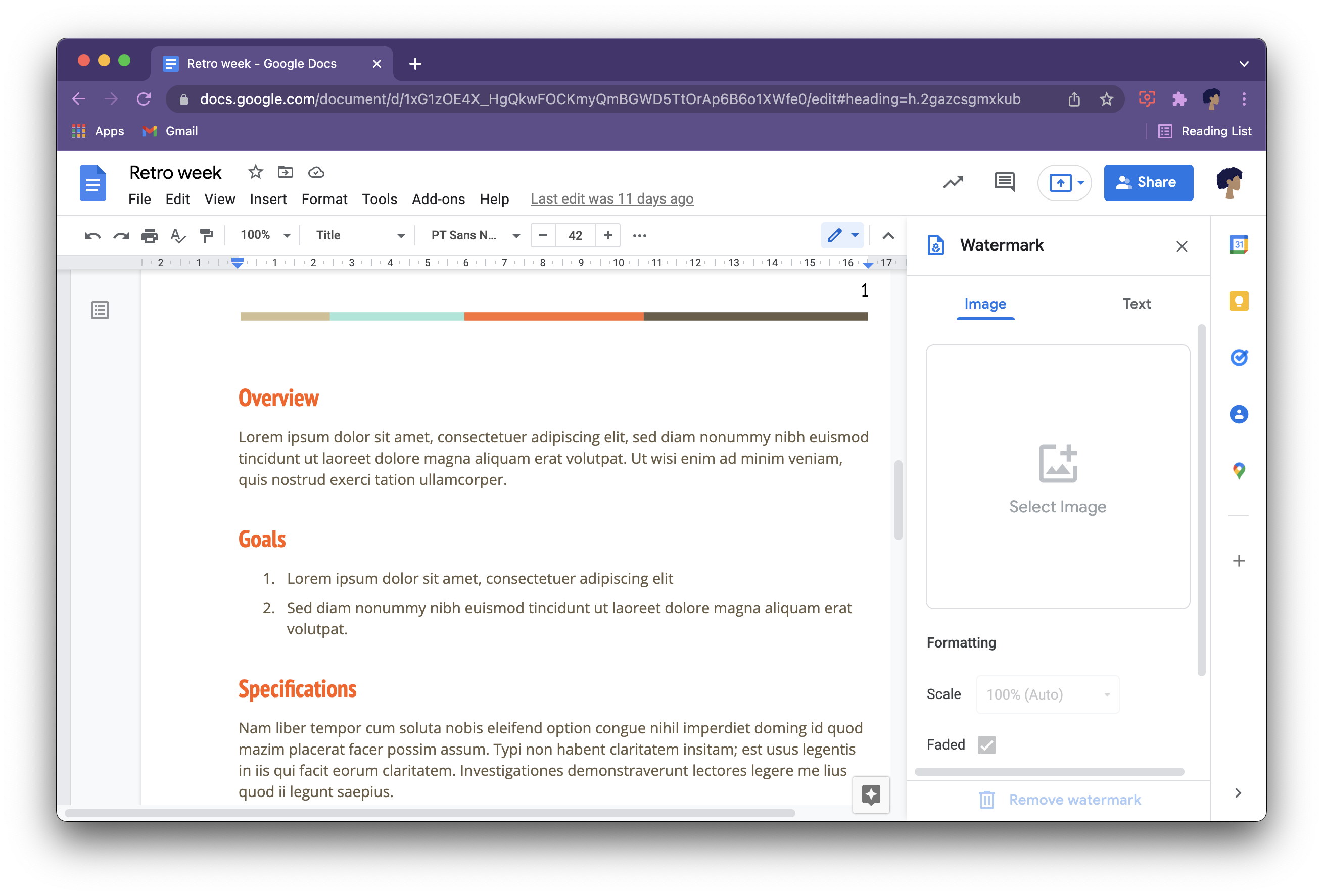Image resolution: width=1323 pixels, height=896 pixels.
Task: Open the Add-ons menu in menu bar
Action: pos(437,197)
